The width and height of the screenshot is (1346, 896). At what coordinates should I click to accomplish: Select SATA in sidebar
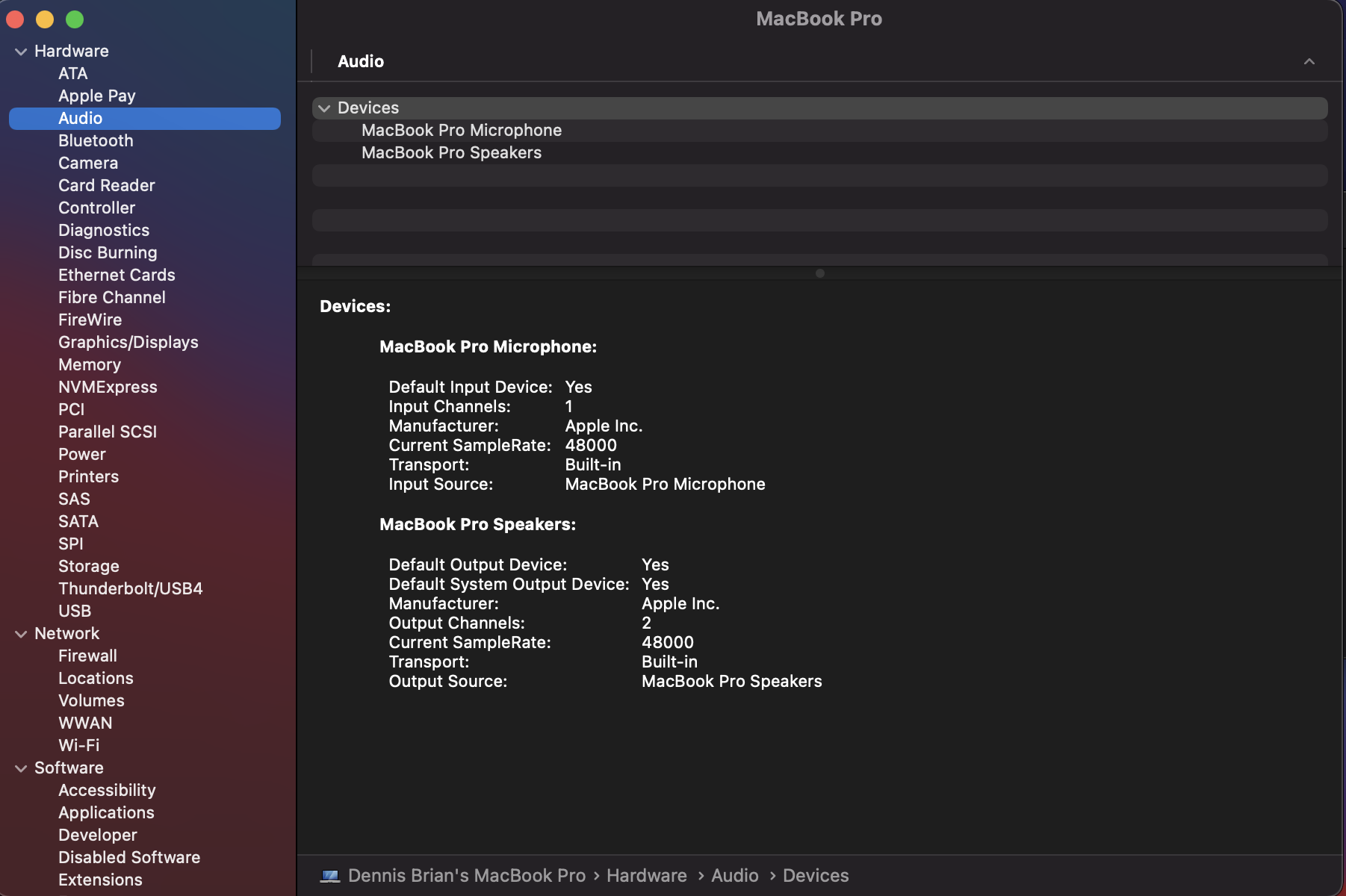[x=78, y=521]
